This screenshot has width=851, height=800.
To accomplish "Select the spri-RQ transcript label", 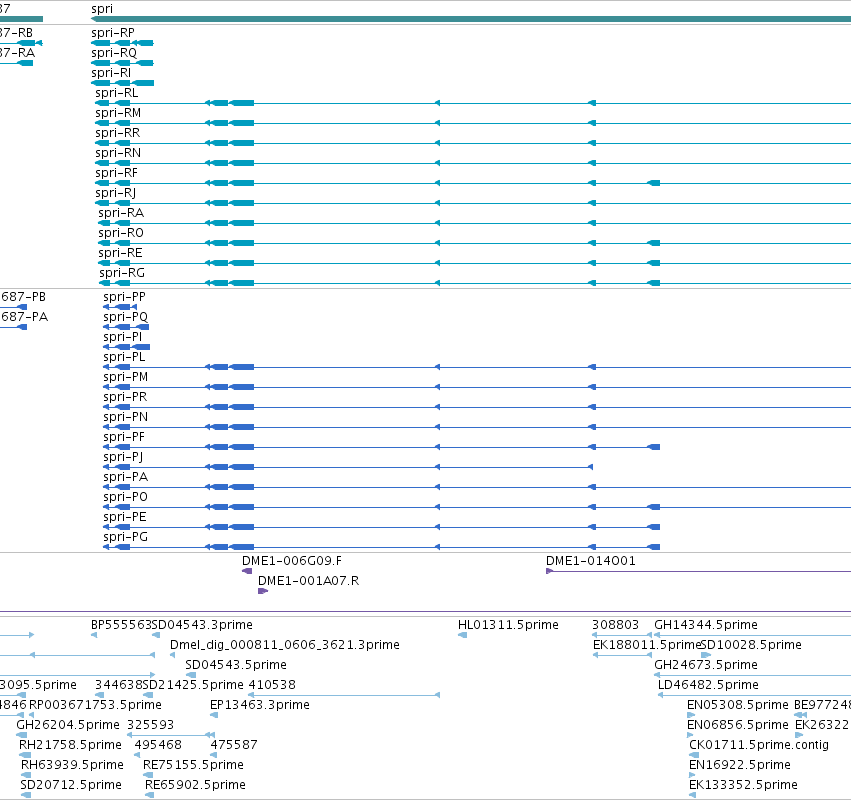I will coord(114,53).
